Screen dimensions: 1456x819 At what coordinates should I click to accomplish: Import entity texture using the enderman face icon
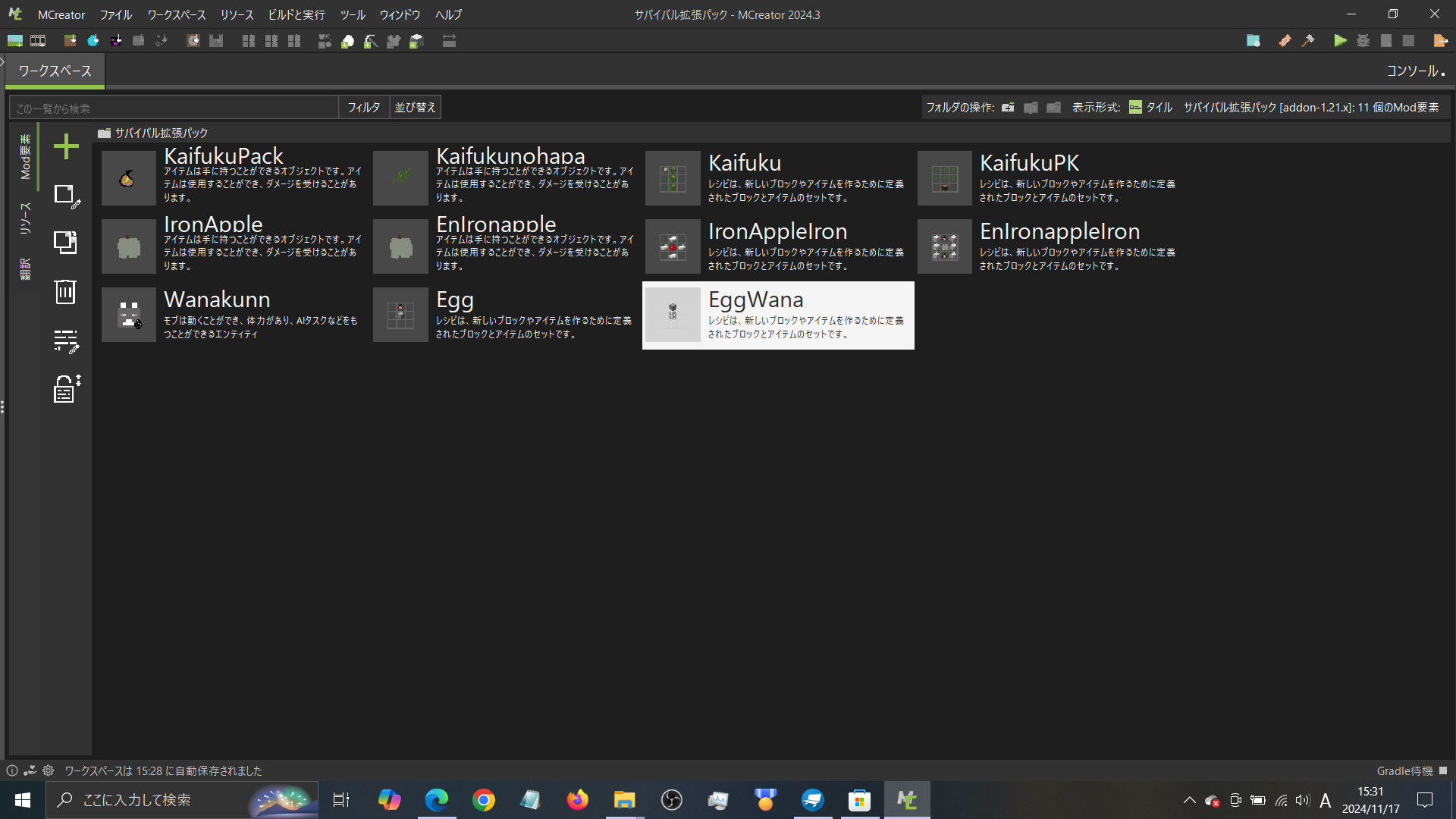pyautogui.click(x=116, y=41)
